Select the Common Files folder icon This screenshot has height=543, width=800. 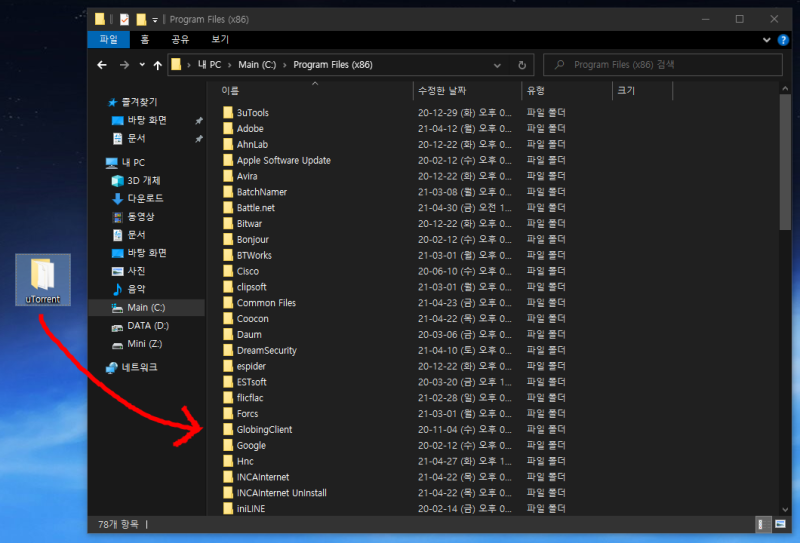pyautogui.click(x=228, y=302)
